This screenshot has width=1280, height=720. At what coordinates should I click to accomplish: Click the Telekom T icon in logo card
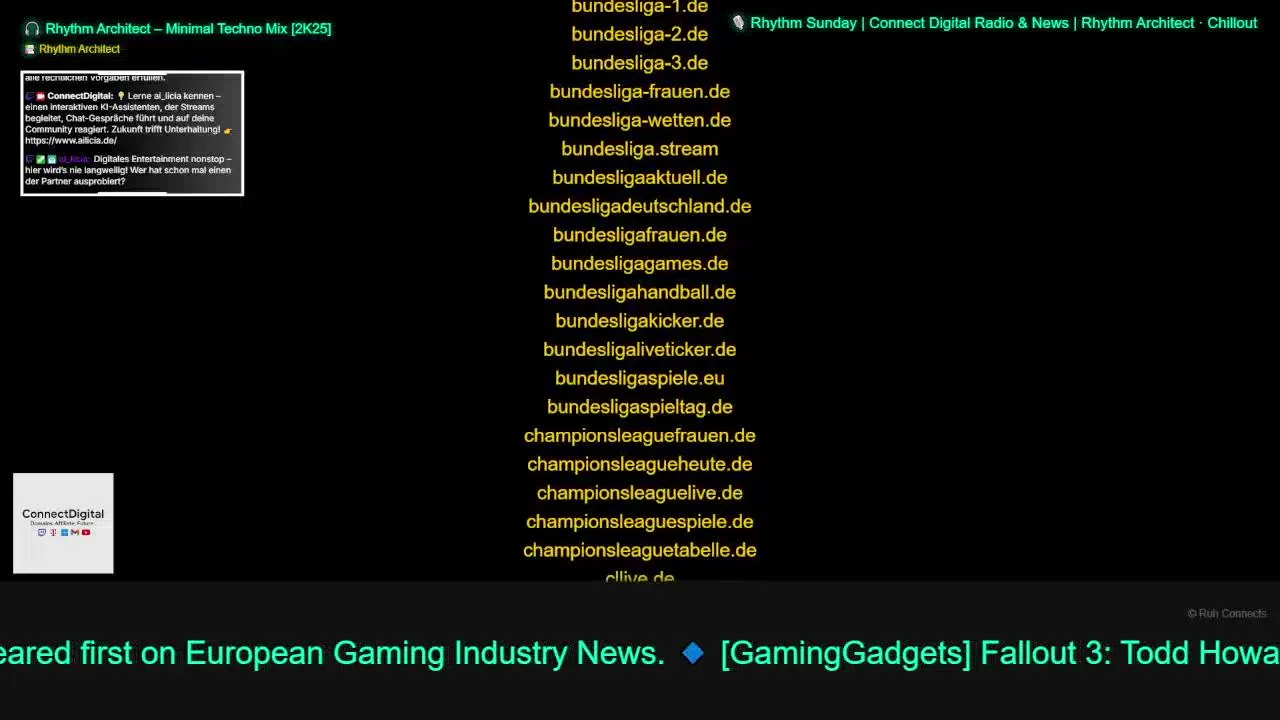(53, 532)
